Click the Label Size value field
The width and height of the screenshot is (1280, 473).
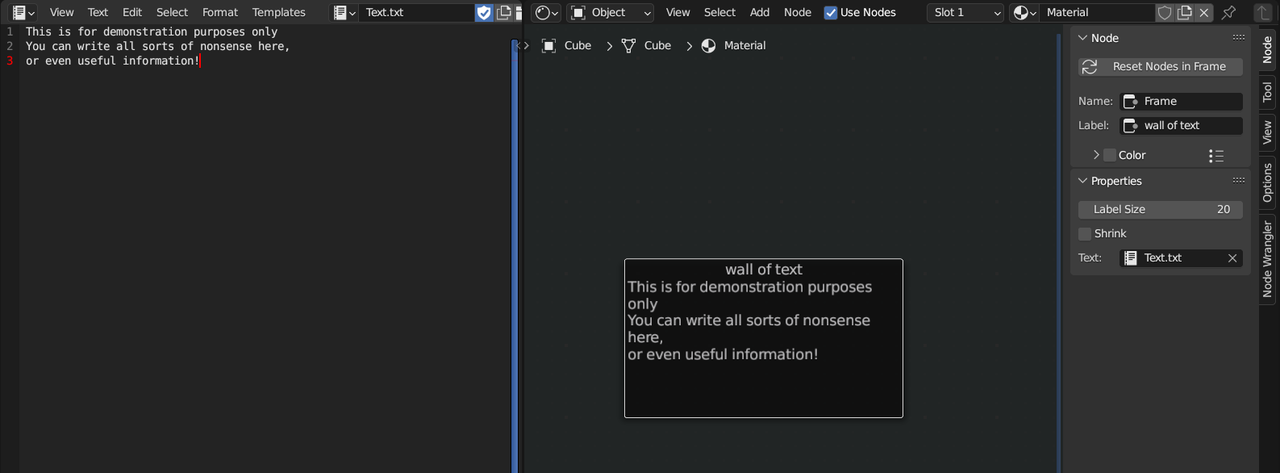point(1160,209)
